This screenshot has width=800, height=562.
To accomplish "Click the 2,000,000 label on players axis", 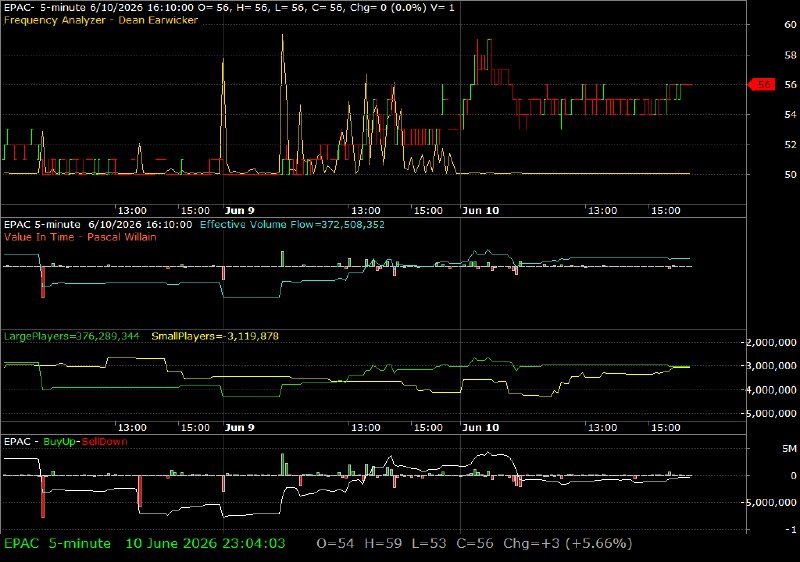I will coord(771,343).
